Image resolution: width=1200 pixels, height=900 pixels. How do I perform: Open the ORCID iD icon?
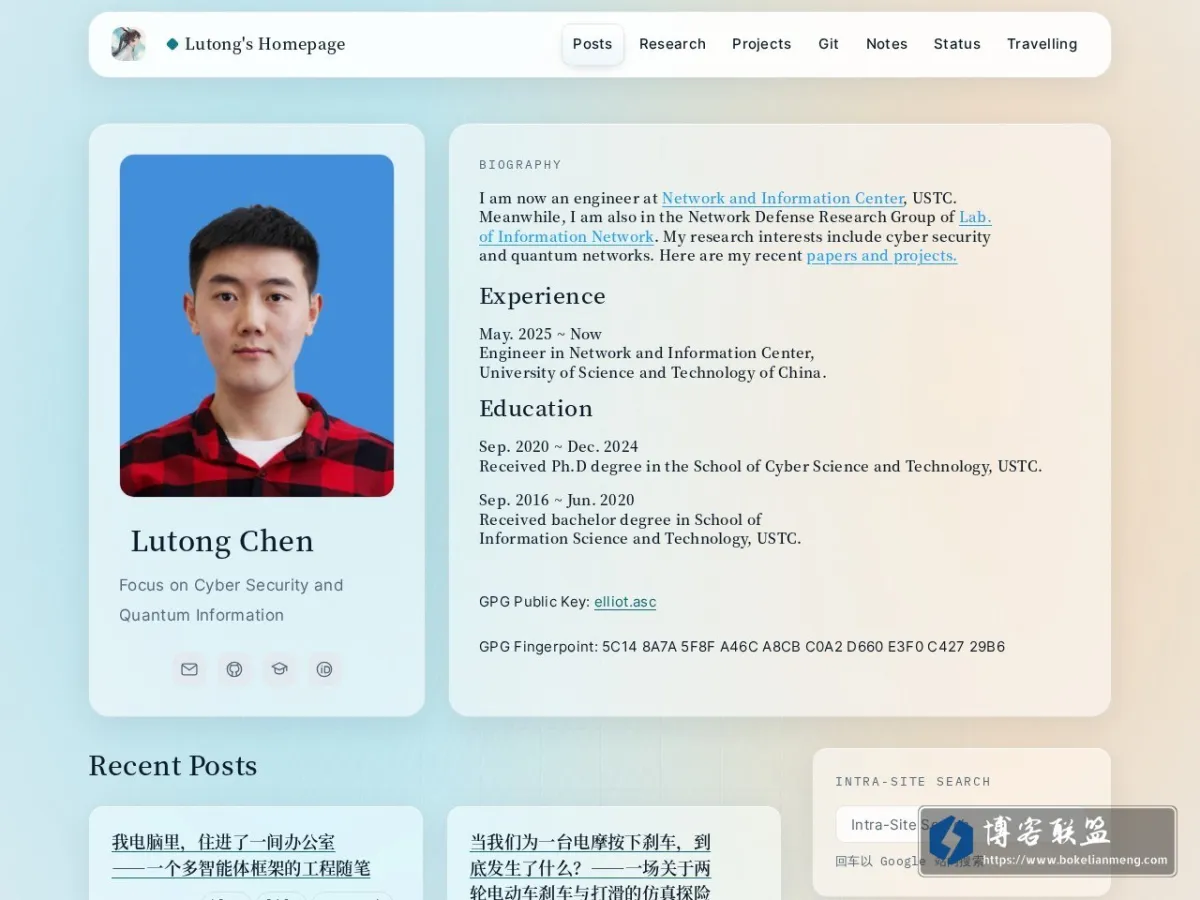click(x=324, y=669)
